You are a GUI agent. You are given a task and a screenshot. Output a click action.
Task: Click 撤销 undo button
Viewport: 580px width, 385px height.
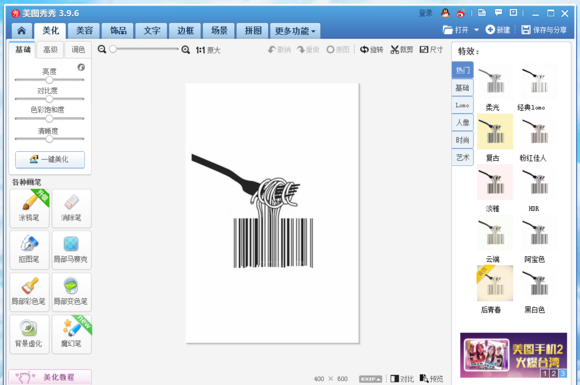[x=279, y=50]
